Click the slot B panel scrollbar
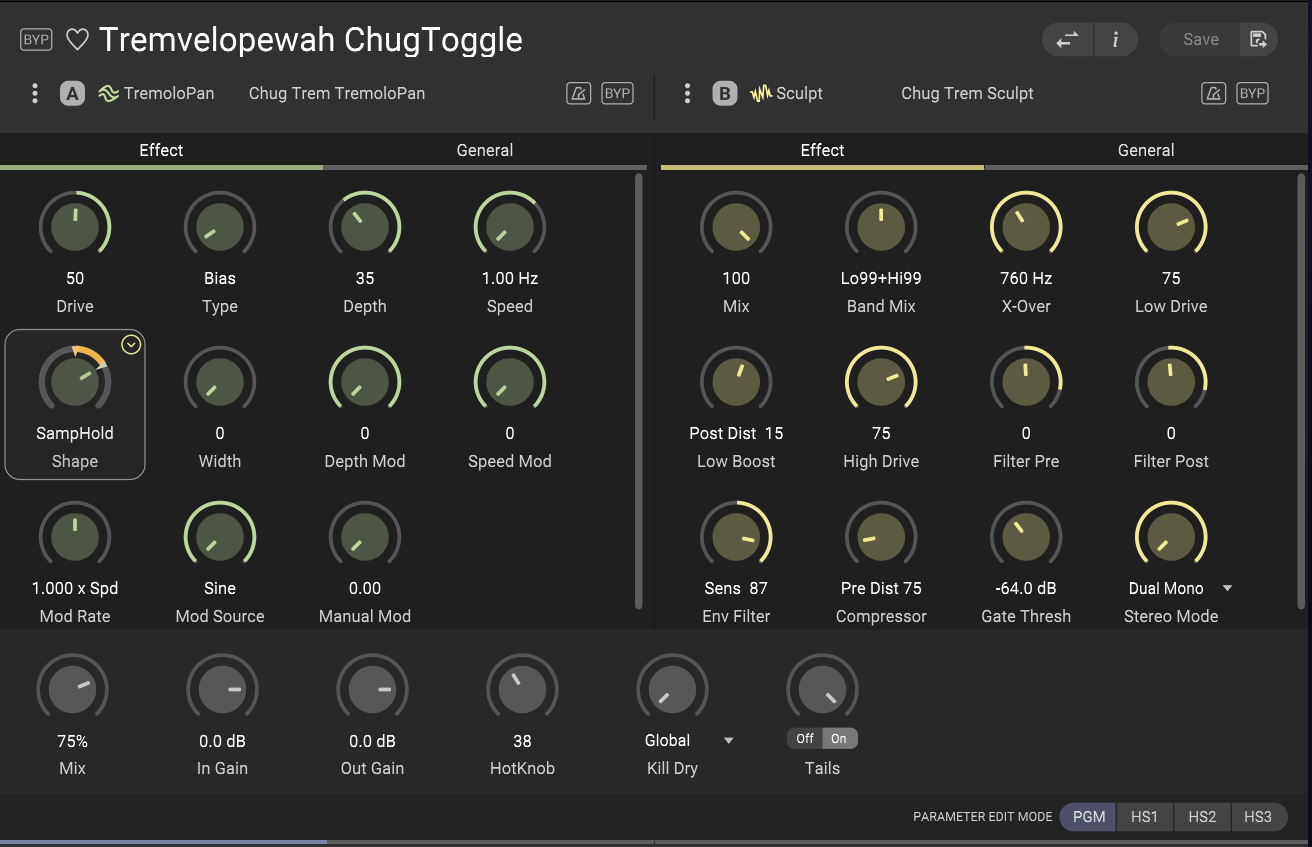Screen dimensions: 1312x847 [x=1301, y=391]
